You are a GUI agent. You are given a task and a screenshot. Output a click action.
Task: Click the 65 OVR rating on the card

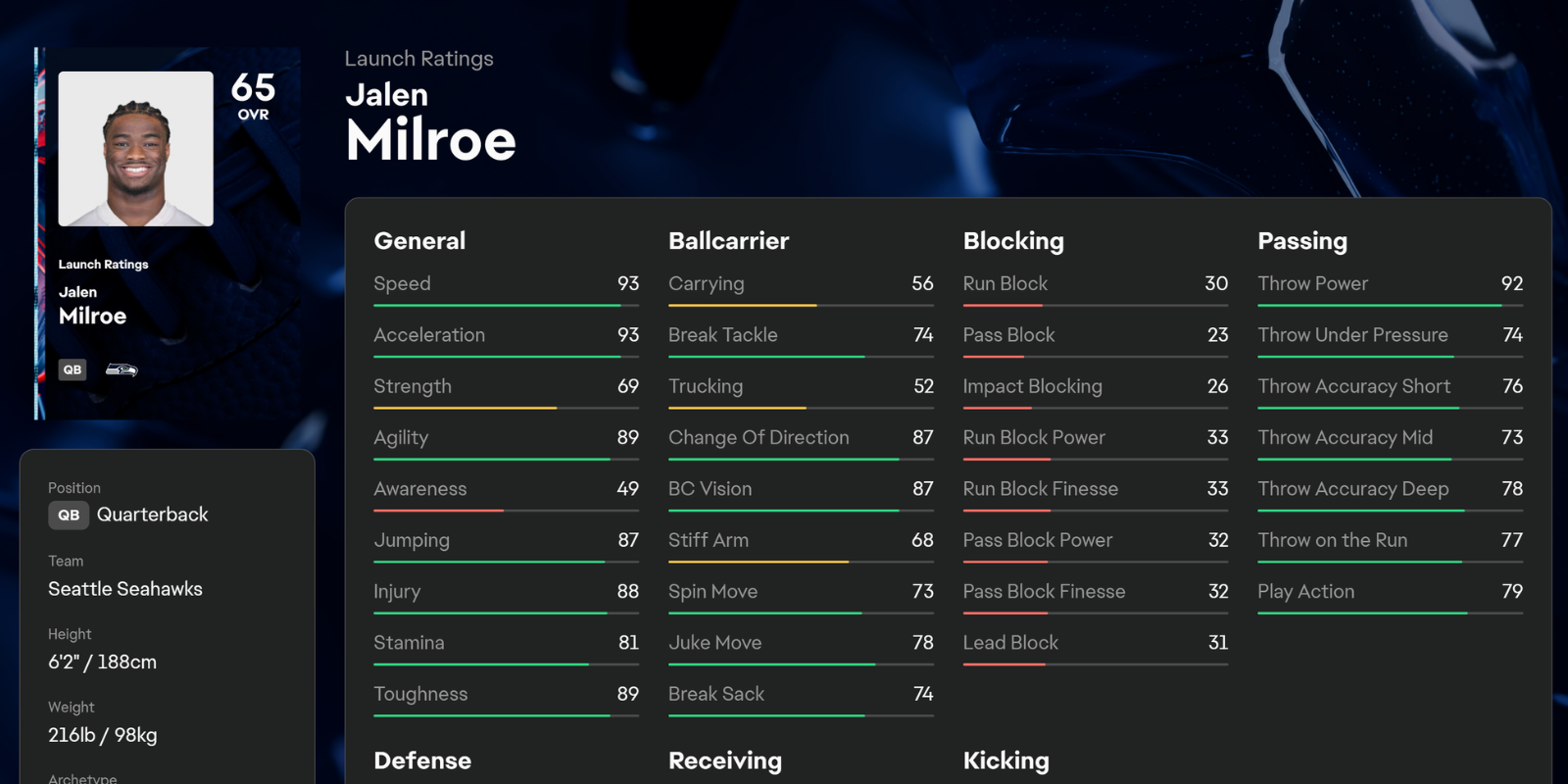[253, 96]
